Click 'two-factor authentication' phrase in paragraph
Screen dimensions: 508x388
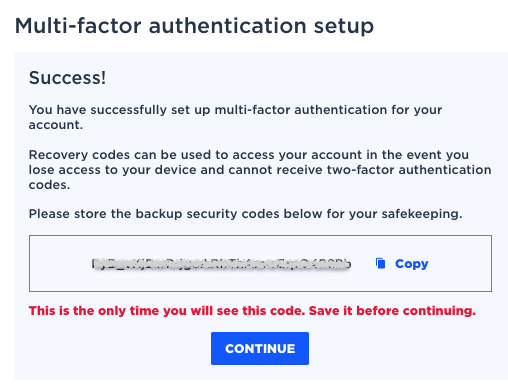(x=409, y=170)
